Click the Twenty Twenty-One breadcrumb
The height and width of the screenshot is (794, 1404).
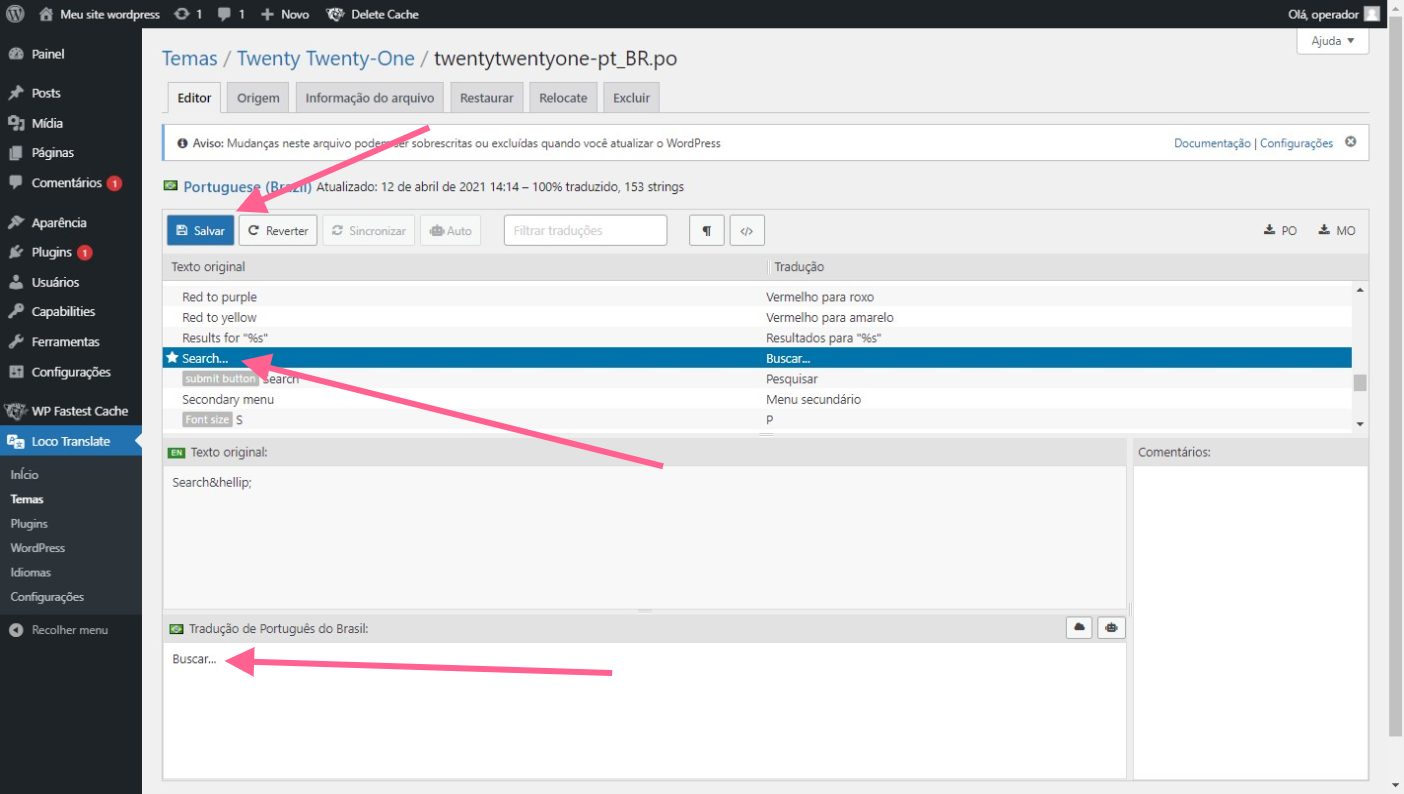point(326,59)
